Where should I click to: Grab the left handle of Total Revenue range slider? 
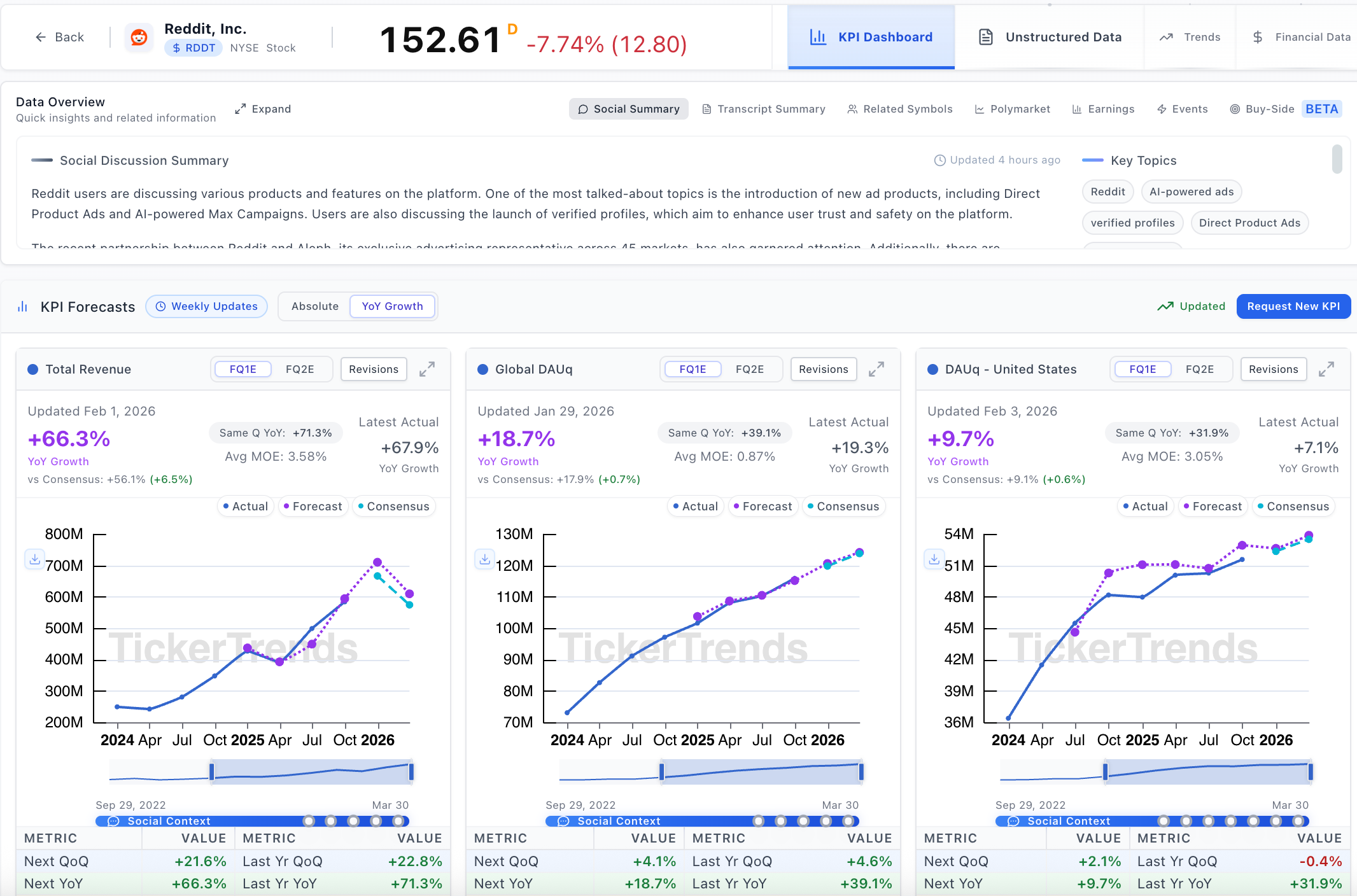(212, 772)
